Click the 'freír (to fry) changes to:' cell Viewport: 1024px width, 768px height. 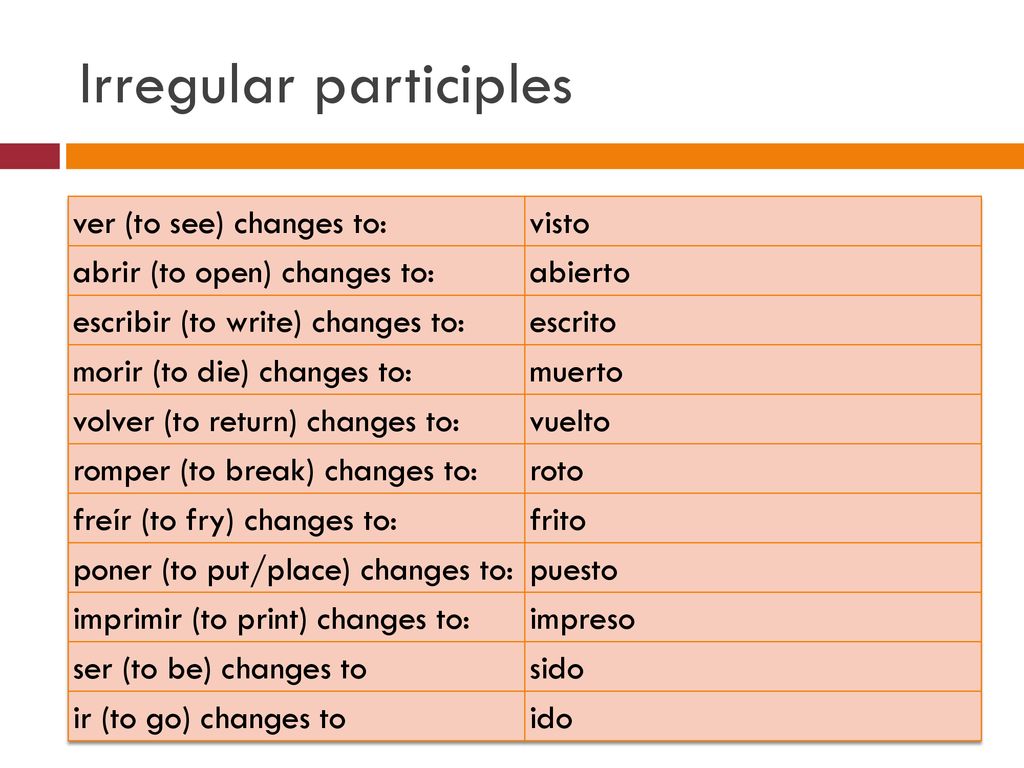[296, 519]
